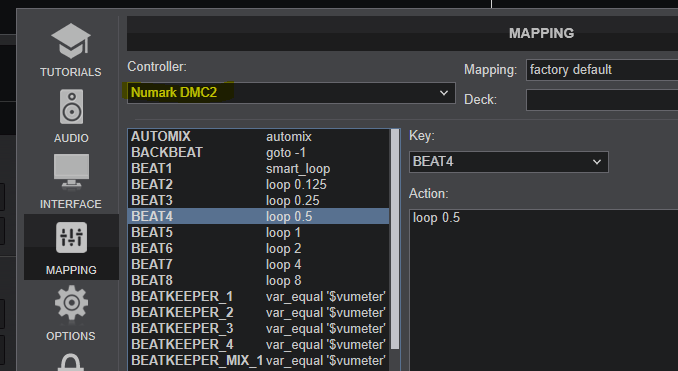Select the highlighted BEAT4 loop 0.5 row

[x=259, y=216]
